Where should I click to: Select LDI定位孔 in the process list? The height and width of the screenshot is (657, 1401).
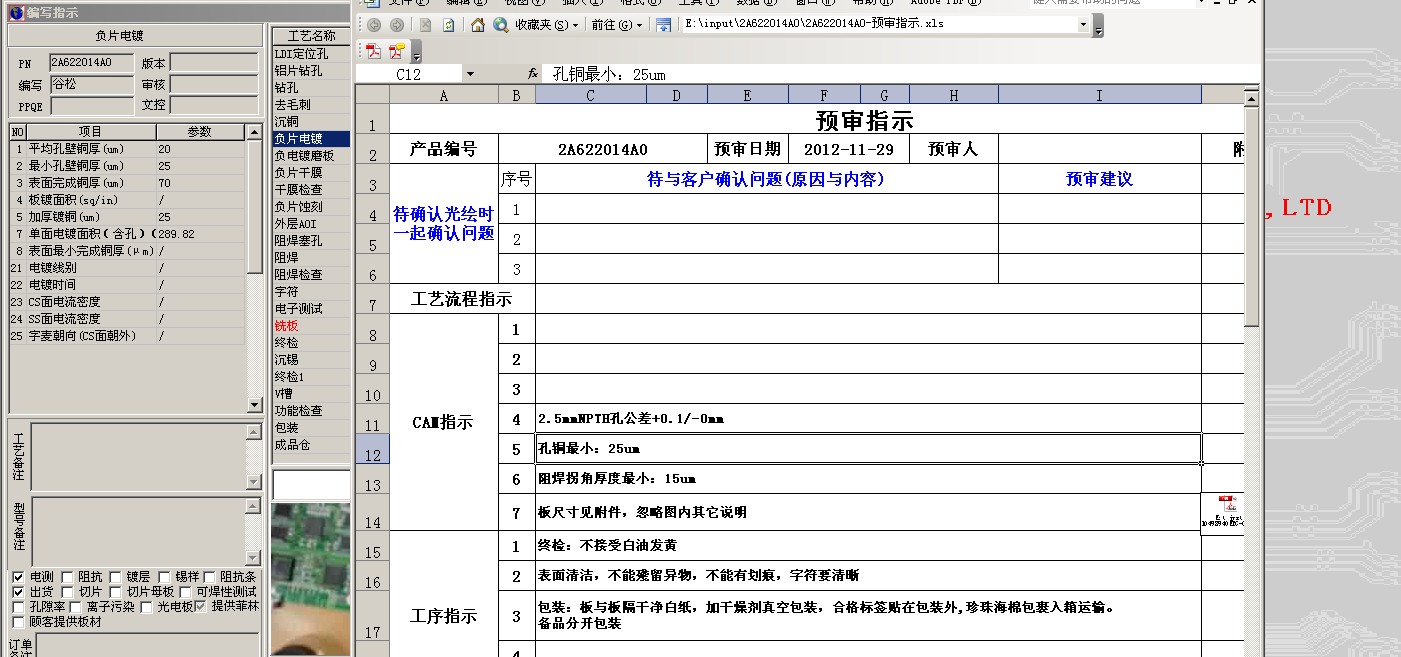[x=312, y=54]
